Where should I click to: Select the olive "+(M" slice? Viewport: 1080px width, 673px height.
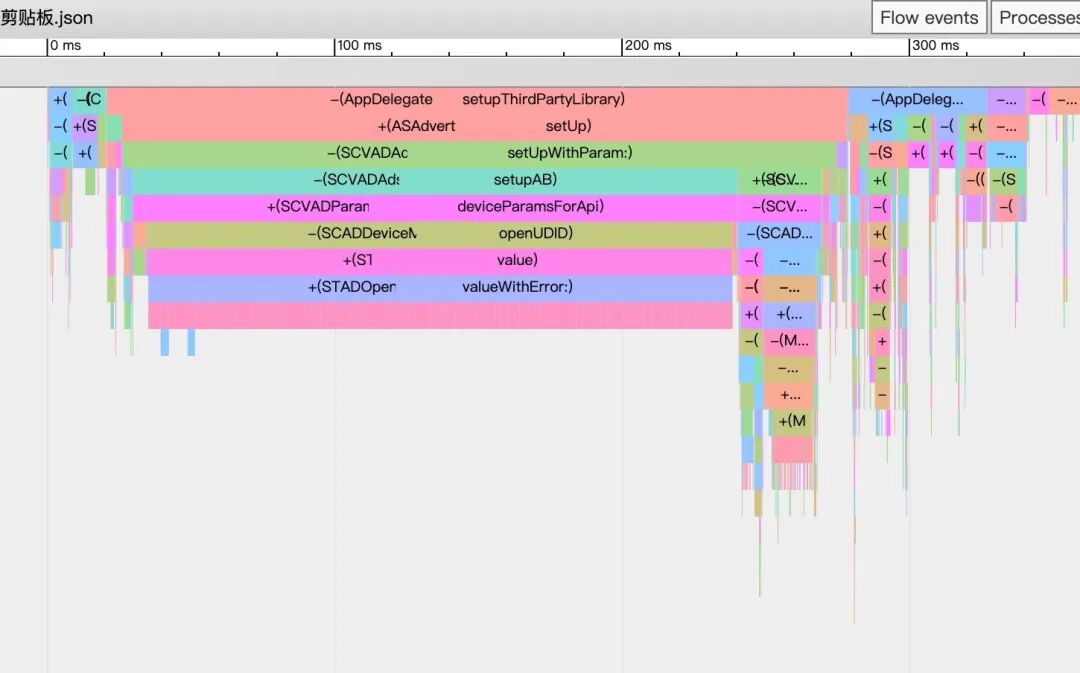click(792, 422)
